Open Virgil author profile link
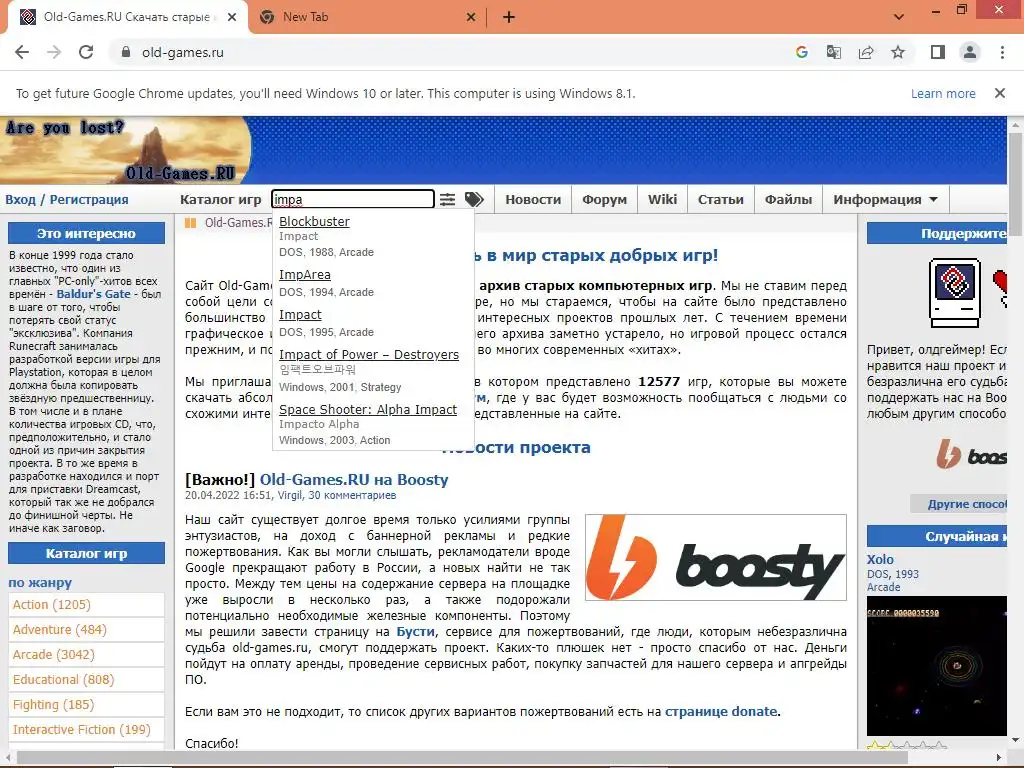This screenshot has height=768, width=1024. 289,495
